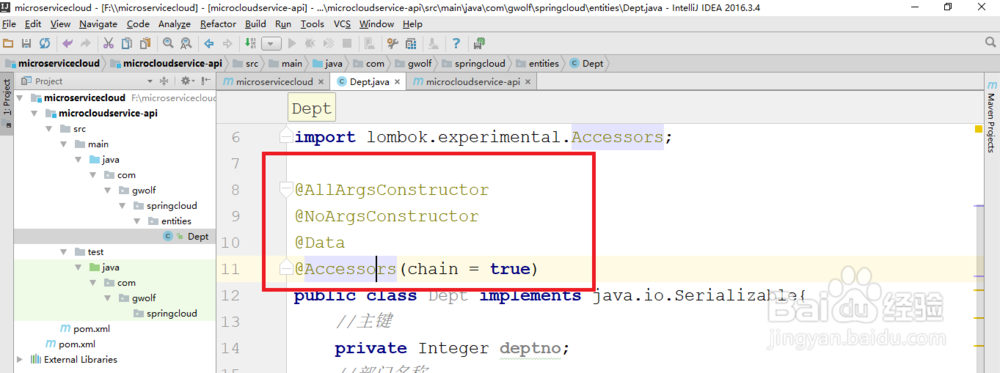
Task: Click the Cut scissors icon
Action: (108, 43)
